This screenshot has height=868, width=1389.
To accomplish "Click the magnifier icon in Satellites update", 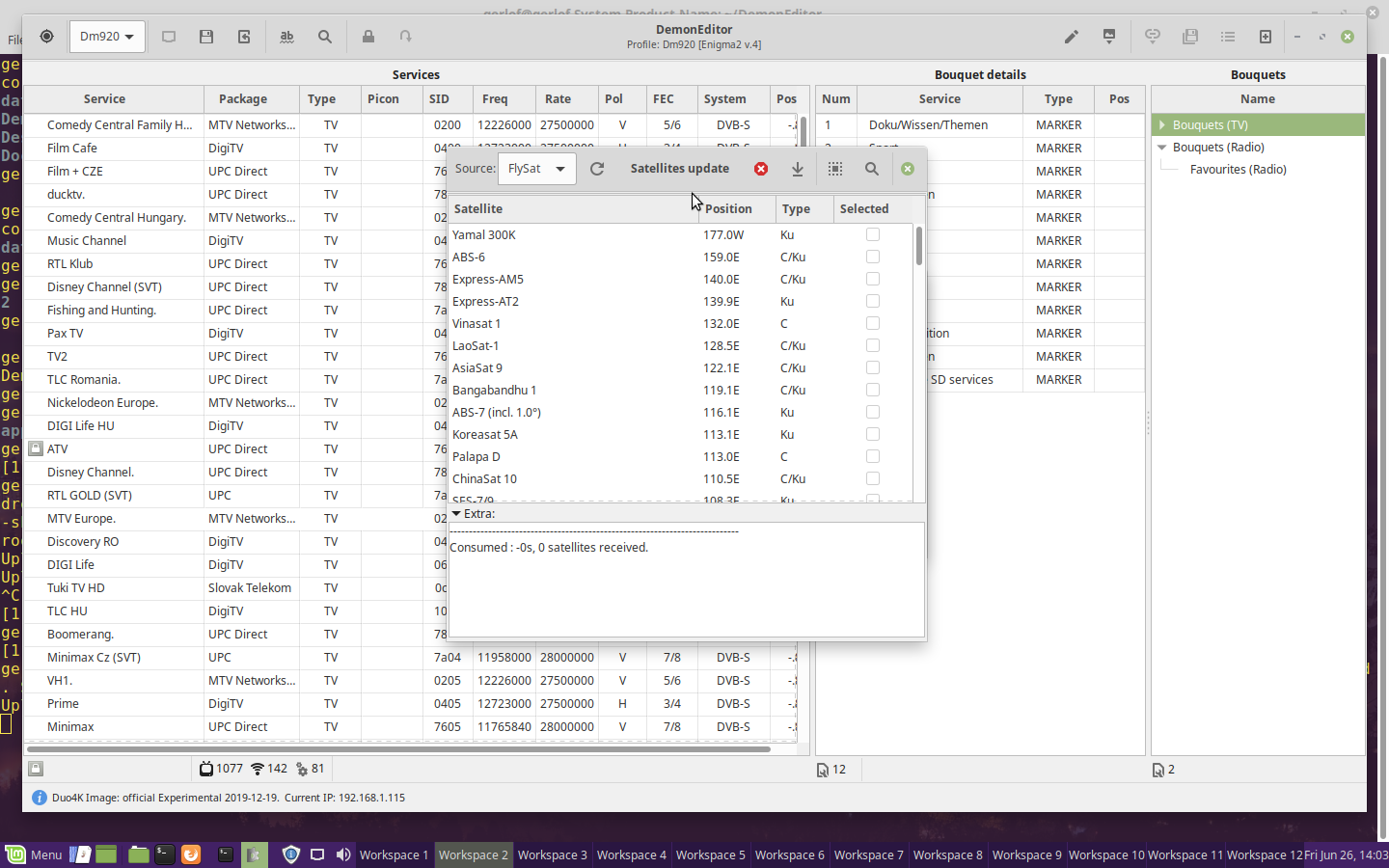I will (872, 169).
